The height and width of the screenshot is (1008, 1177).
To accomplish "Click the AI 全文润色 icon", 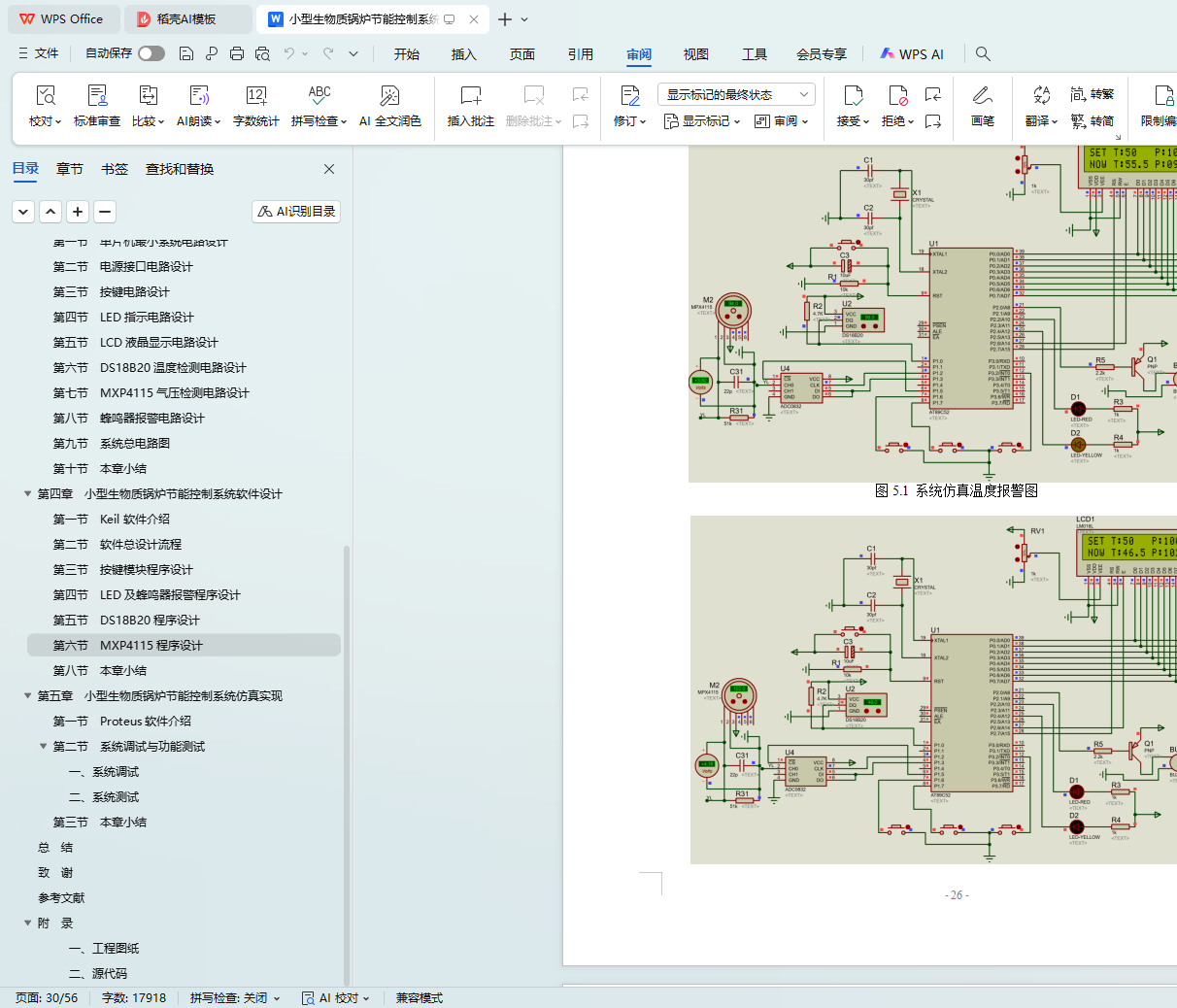I will point(389,96).
